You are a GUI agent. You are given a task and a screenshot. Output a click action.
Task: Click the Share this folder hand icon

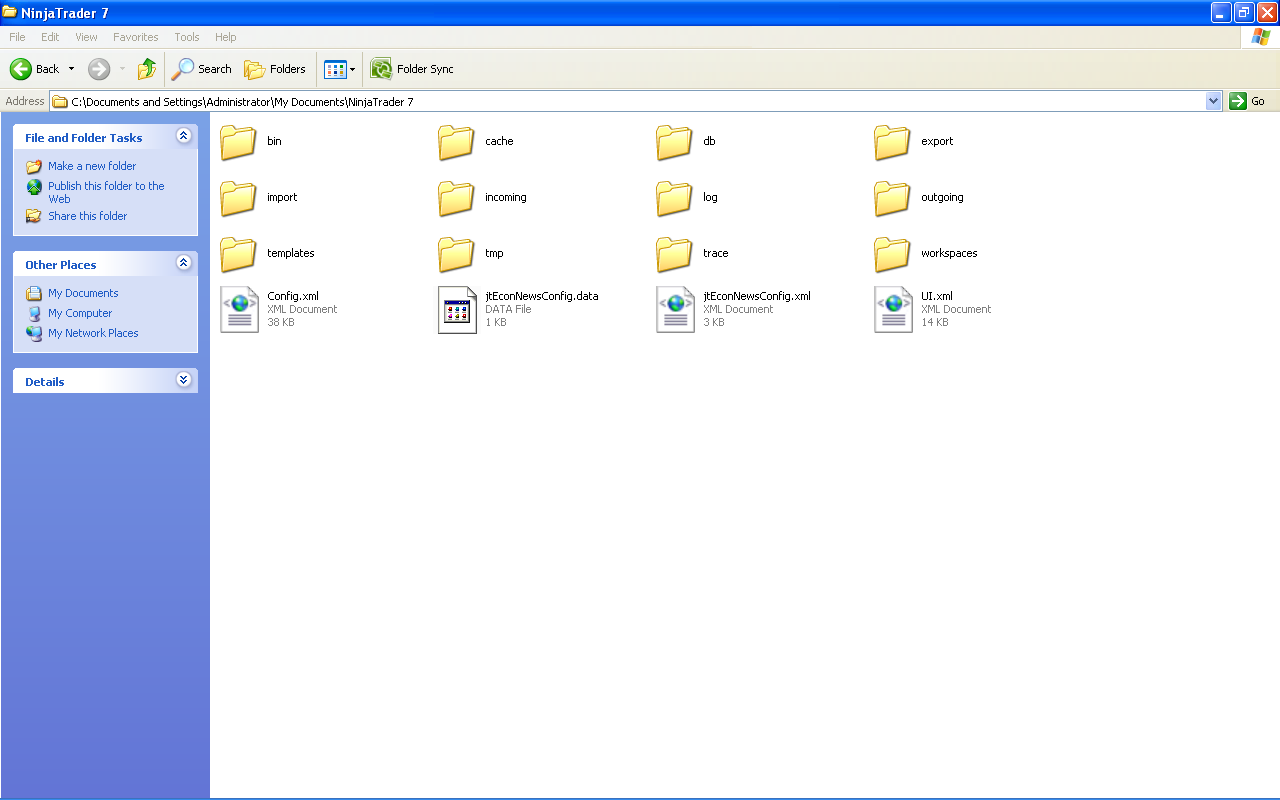34,216
